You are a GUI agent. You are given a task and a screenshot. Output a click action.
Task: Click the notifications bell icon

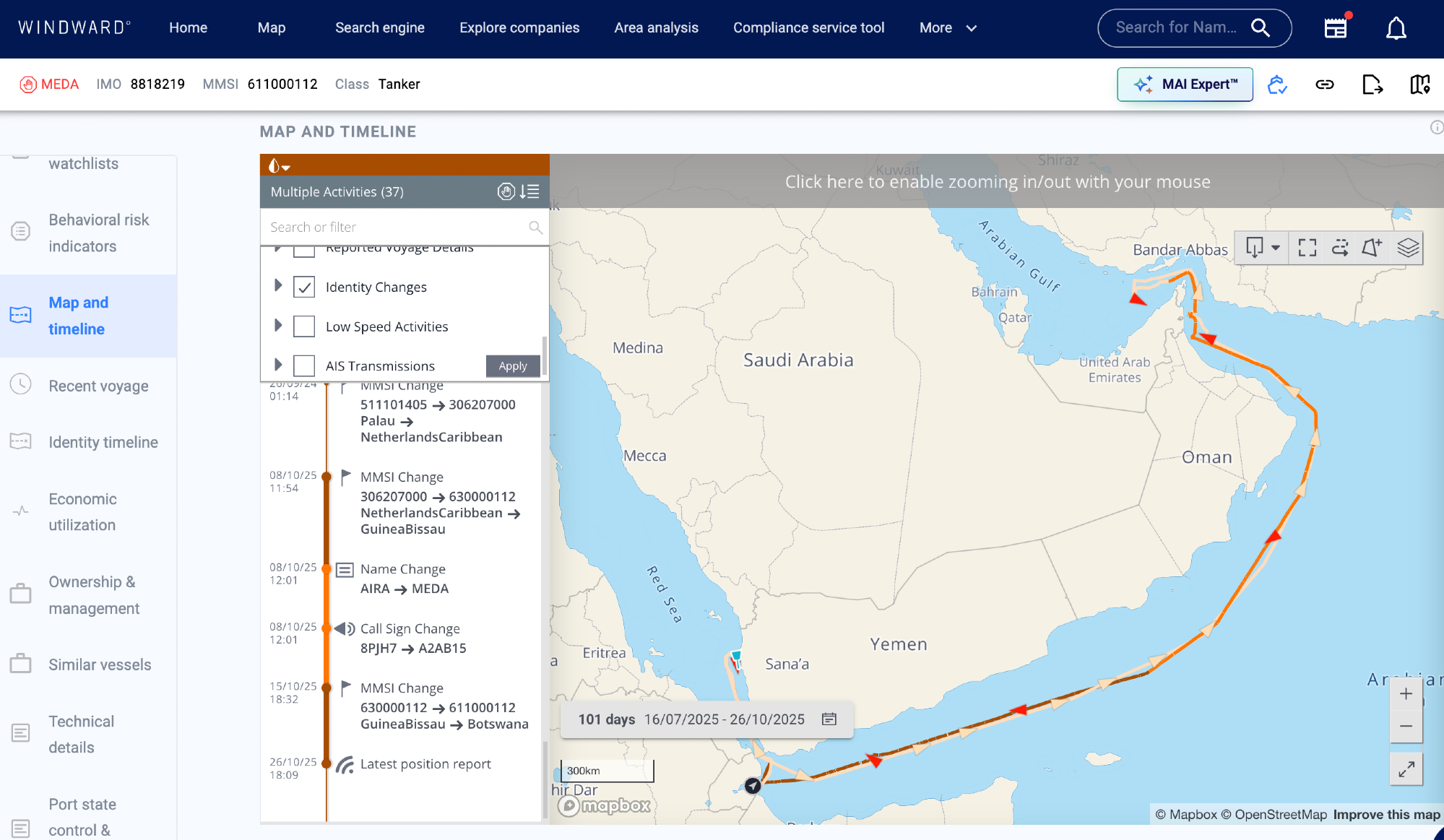click(1396, 28)
